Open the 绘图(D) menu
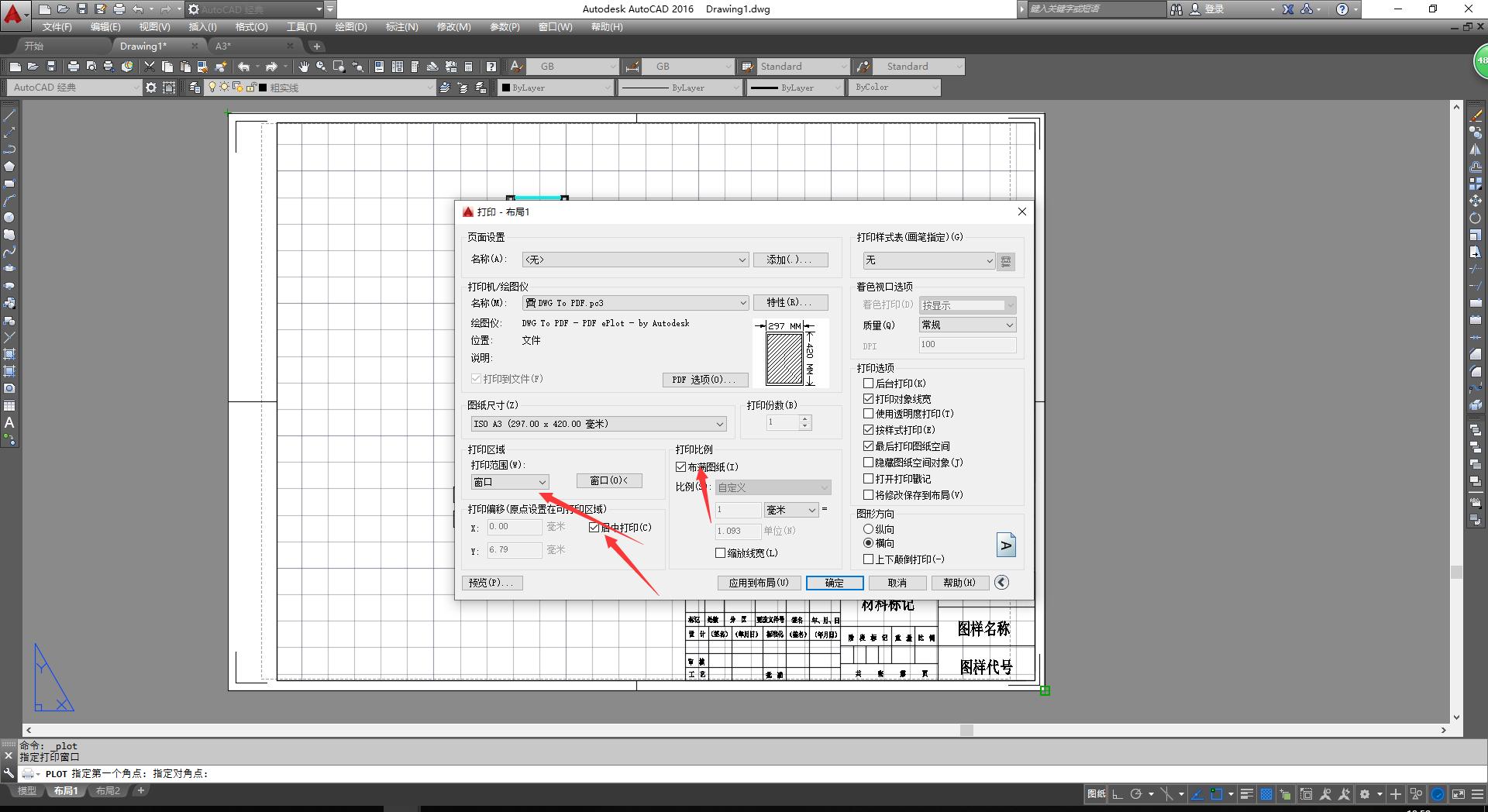This screenshot has height=812, width=1488. click(x=350, y=27)
